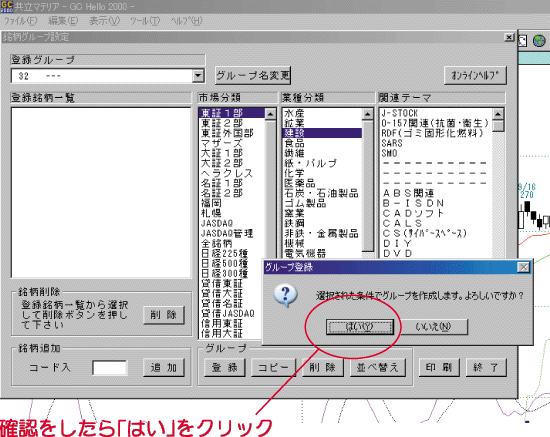The width and height of the screenshot is (550, 437).
Task: Click the 追加 button
Action: pyautogui.click(x=164, y=368)
